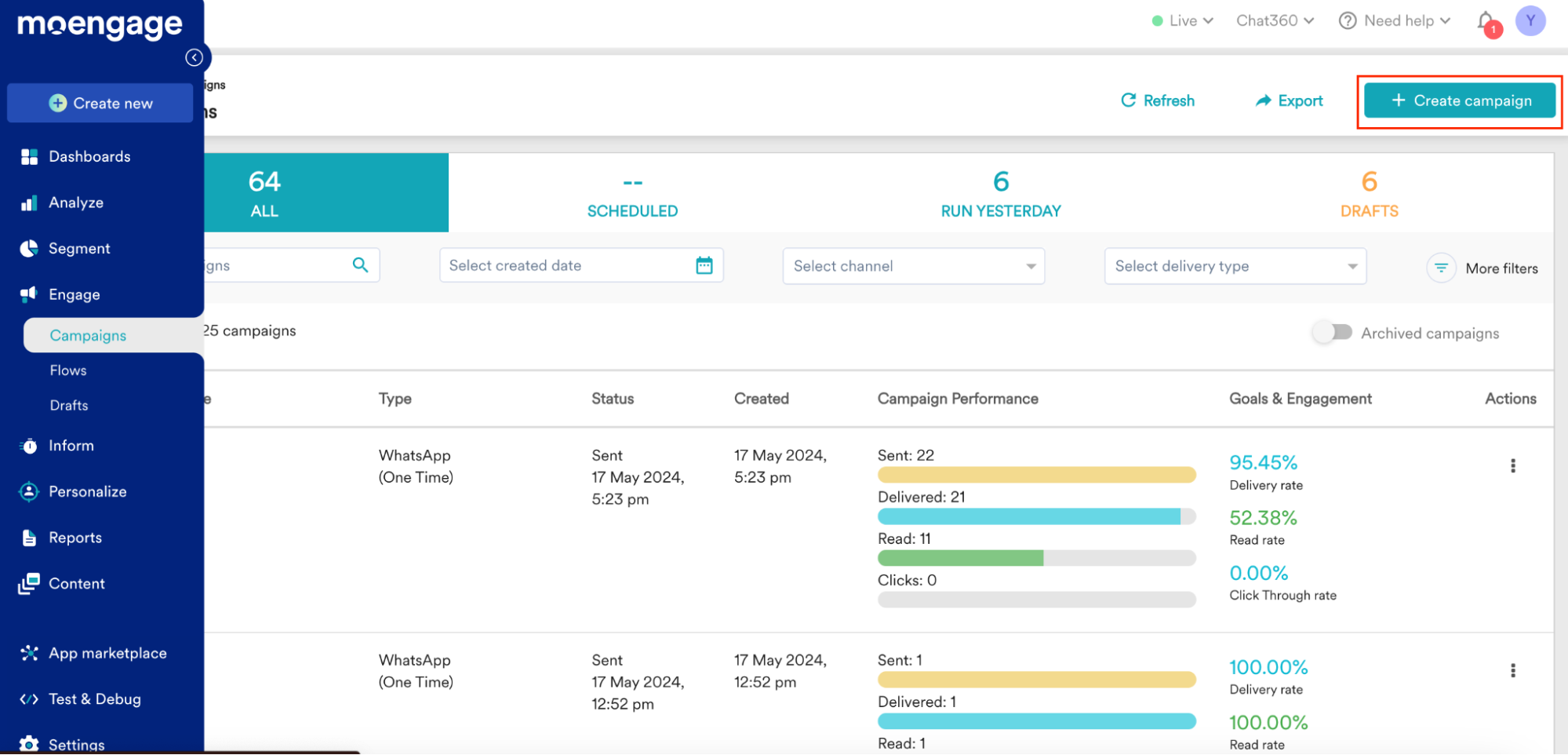The image size is (1568, 755).
Task: Click the 0.00% click through rate value
Action: [1258, 573]
